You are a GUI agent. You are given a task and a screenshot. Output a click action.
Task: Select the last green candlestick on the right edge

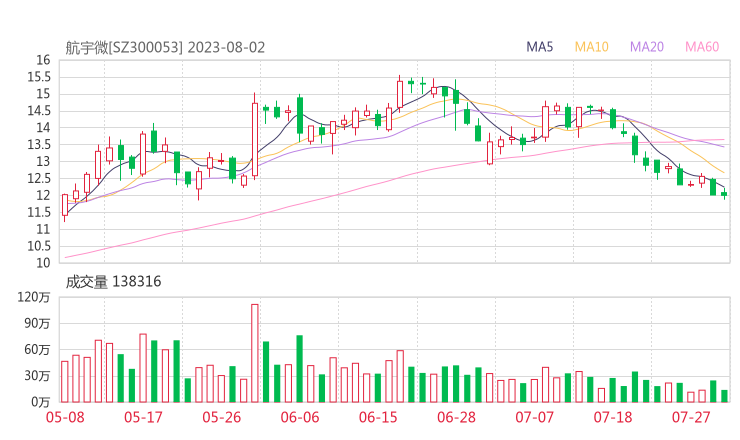click(724, 194)
